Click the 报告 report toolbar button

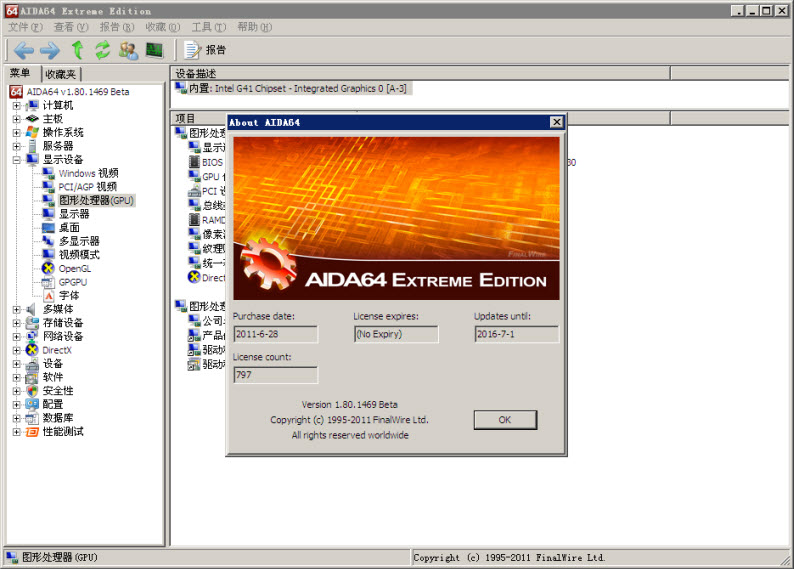205,50
